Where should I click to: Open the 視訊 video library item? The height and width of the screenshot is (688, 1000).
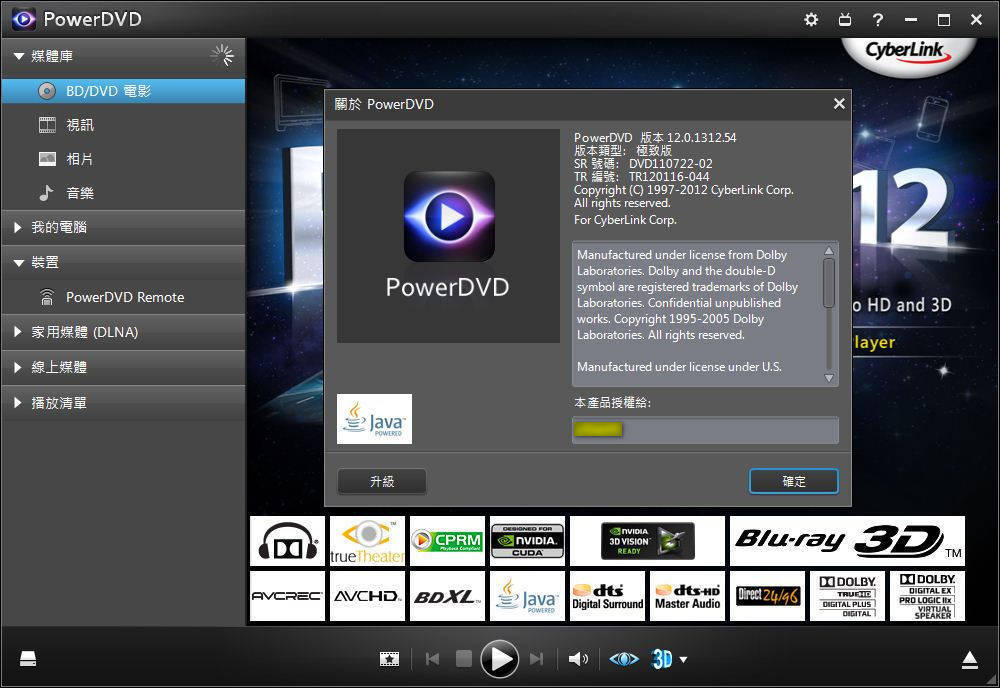click(x=123, y=125)
